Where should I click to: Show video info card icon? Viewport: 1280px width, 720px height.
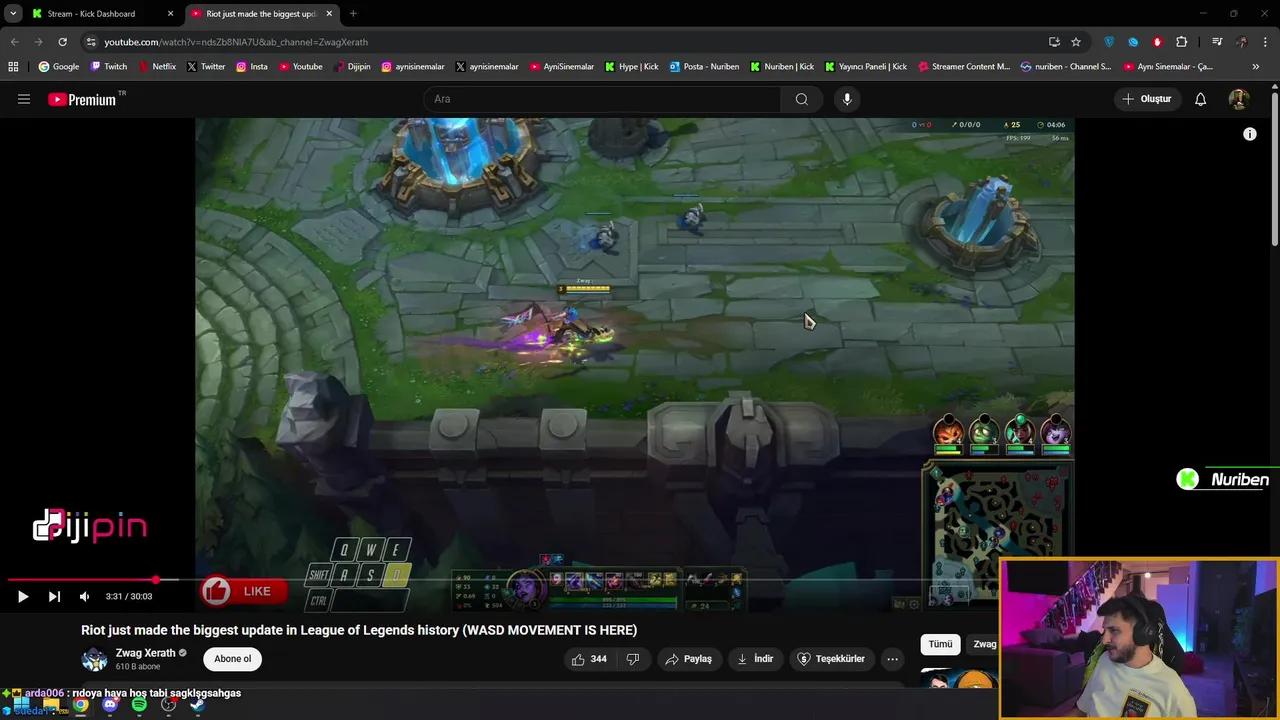[1249, 134]
